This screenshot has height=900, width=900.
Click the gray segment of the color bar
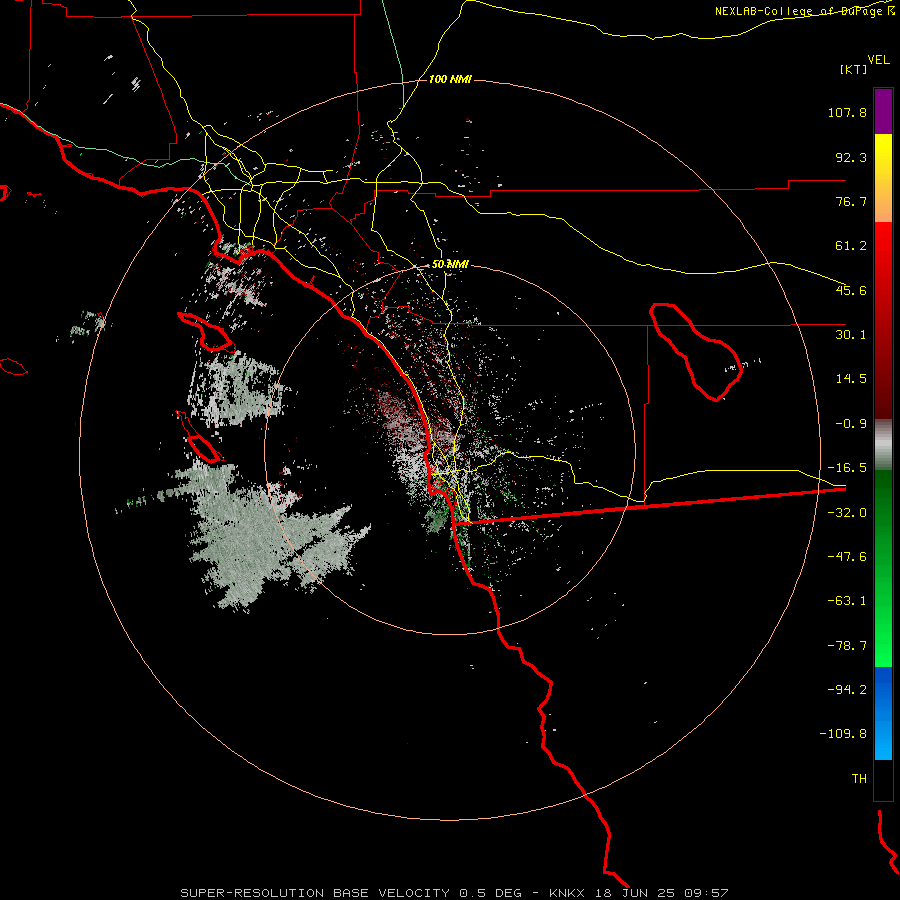click(x=883, y=445)
